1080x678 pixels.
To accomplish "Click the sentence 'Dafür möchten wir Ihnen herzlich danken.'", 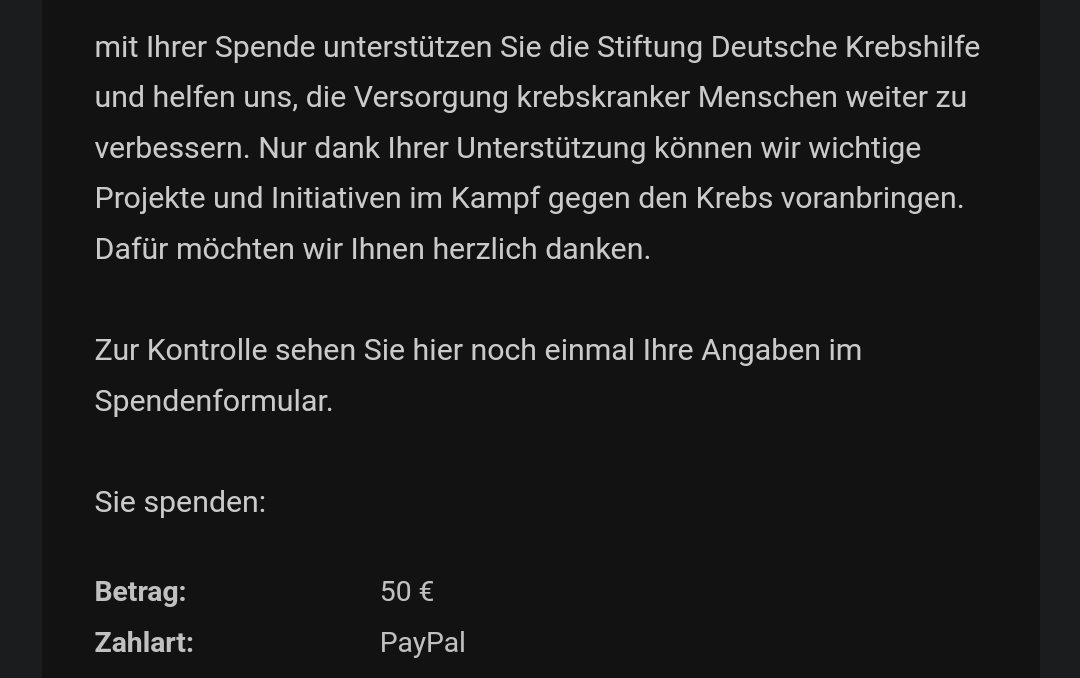I will coord(373,249).
